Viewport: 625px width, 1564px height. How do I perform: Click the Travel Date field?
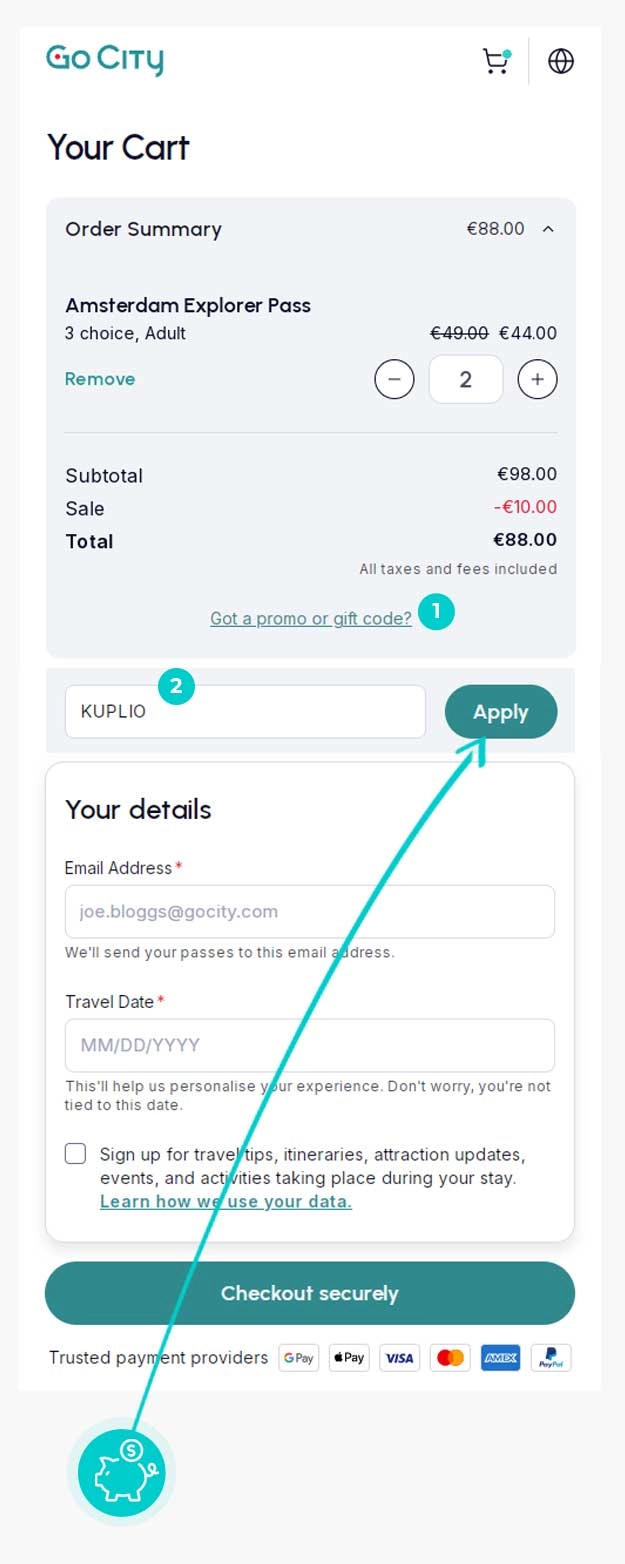[x=309, y=1044]
